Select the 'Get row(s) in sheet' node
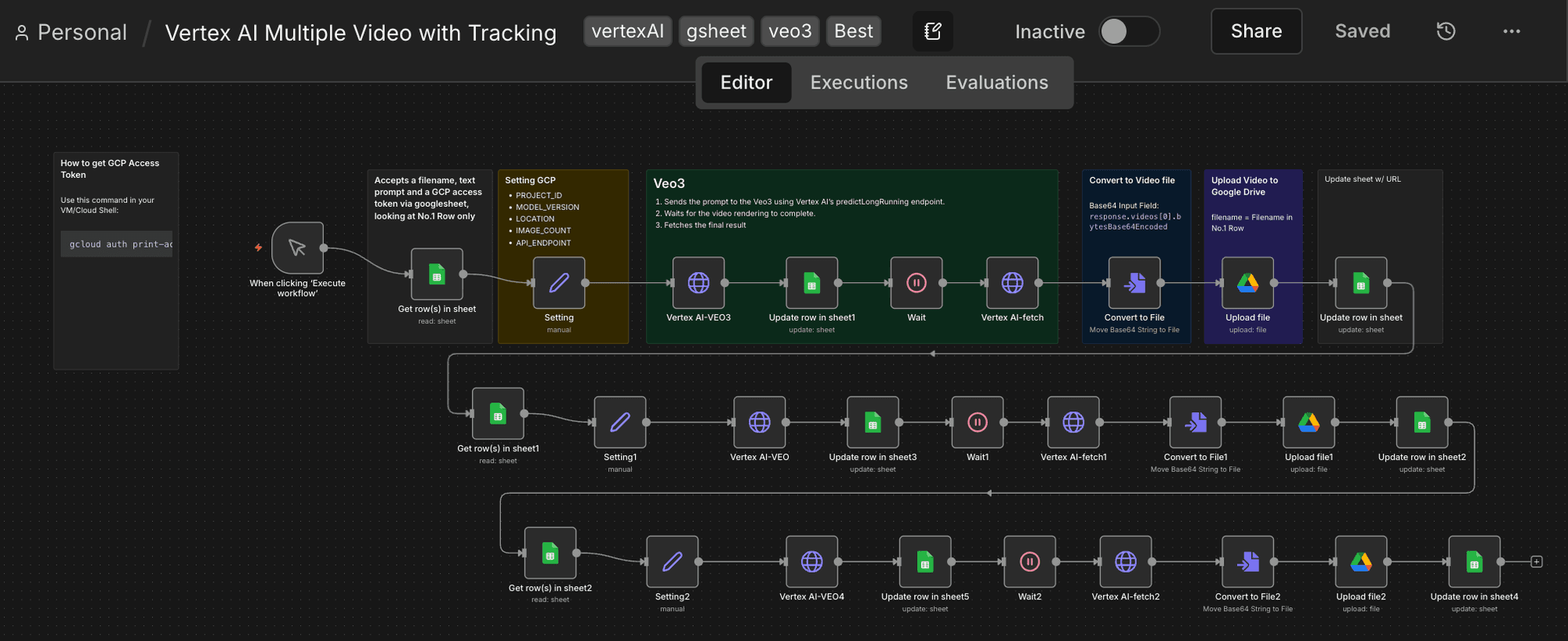 pyautogui.click(x=437, y=274)
